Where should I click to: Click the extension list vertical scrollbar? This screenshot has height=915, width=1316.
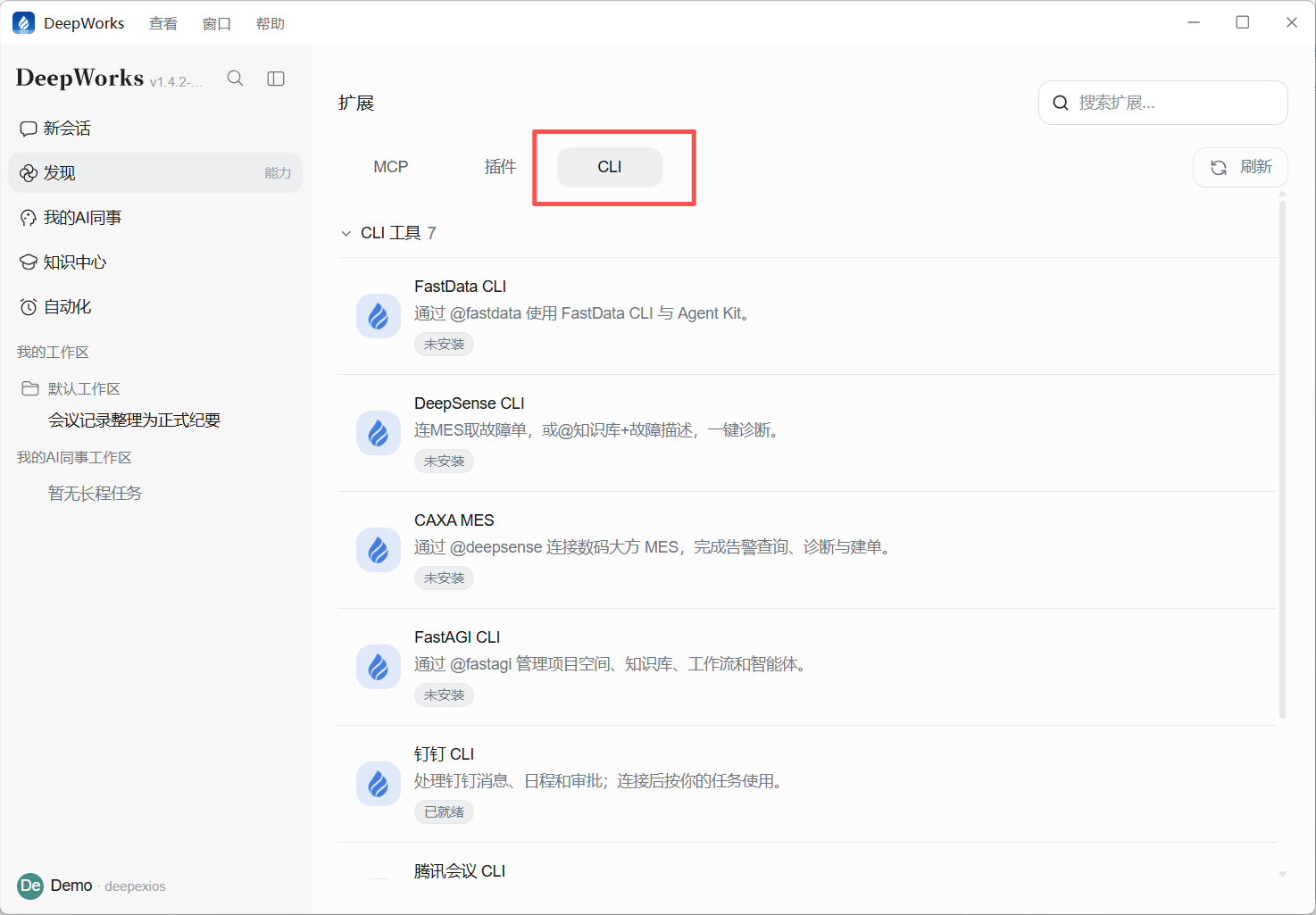click(x=1282, y=460)
